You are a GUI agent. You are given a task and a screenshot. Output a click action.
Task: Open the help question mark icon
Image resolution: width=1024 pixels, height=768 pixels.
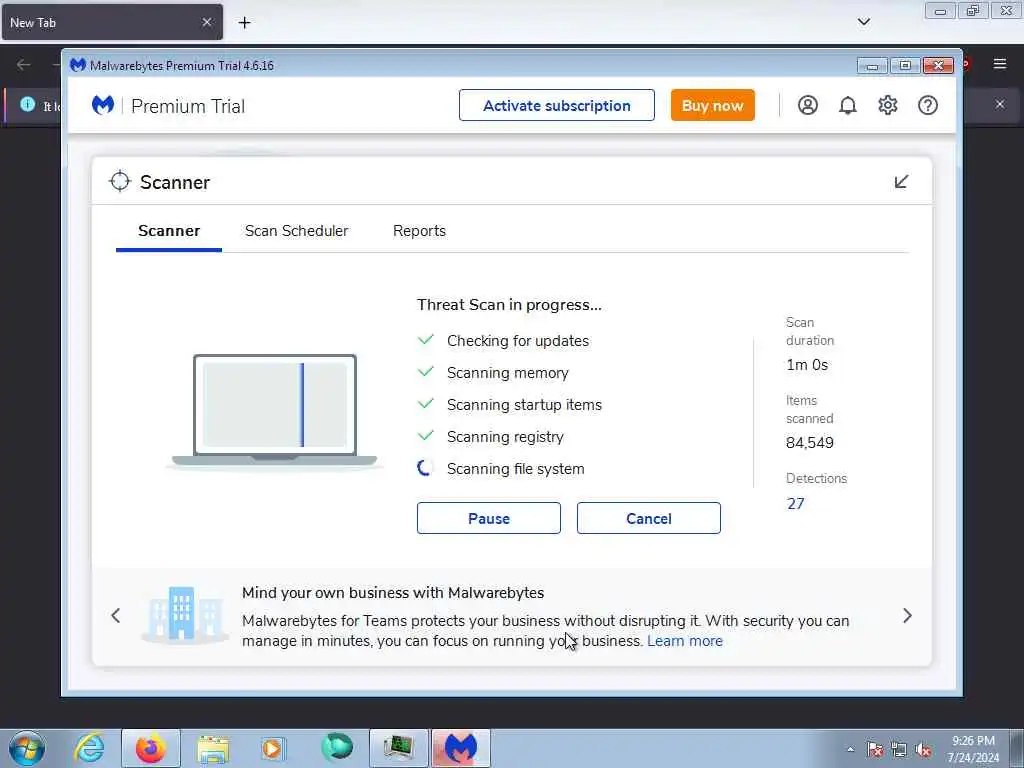927,105
